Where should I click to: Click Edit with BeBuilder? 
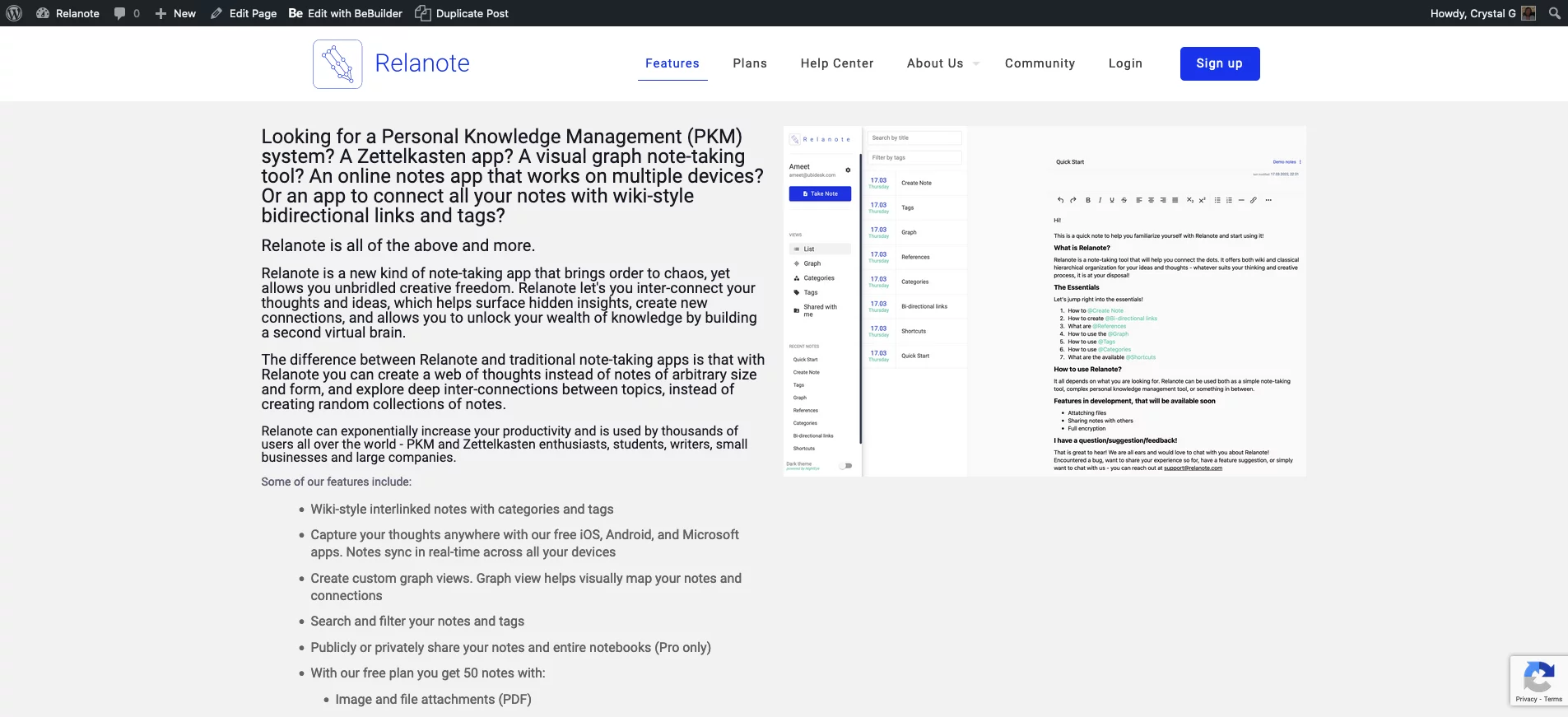tap(346, 13)
